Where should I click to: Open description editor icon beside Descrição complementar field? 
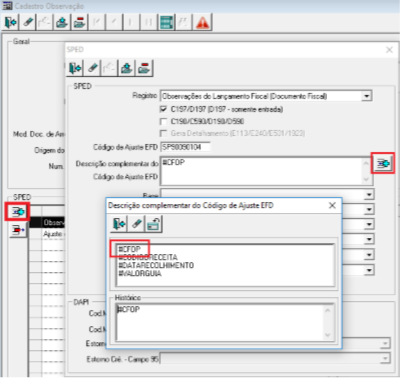383,163
